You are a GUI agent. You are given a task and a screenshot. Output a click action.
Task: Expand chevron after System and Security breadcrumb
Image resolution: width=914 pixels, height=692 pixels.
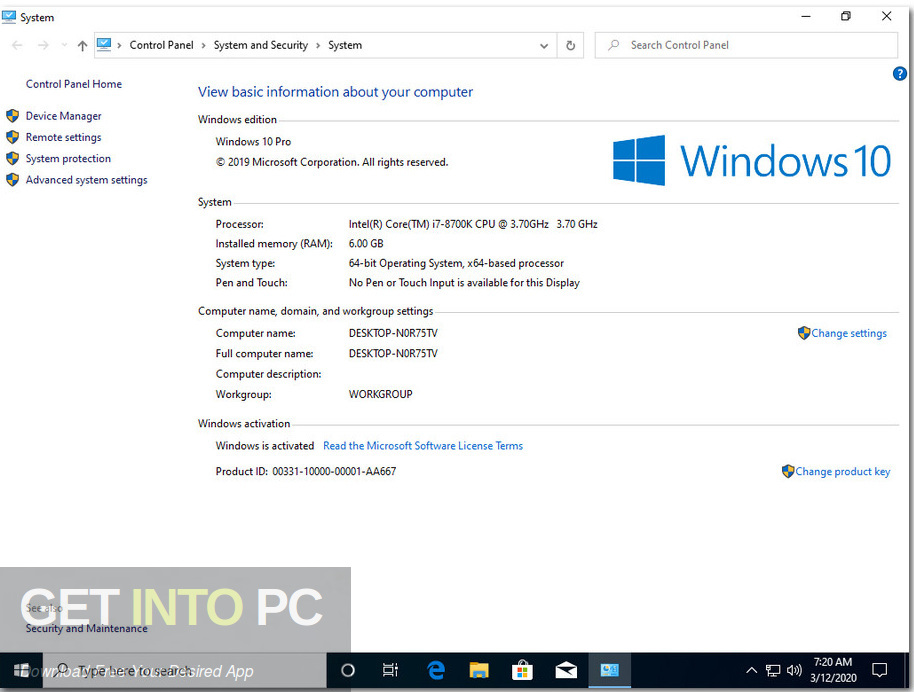coord(318,45)
